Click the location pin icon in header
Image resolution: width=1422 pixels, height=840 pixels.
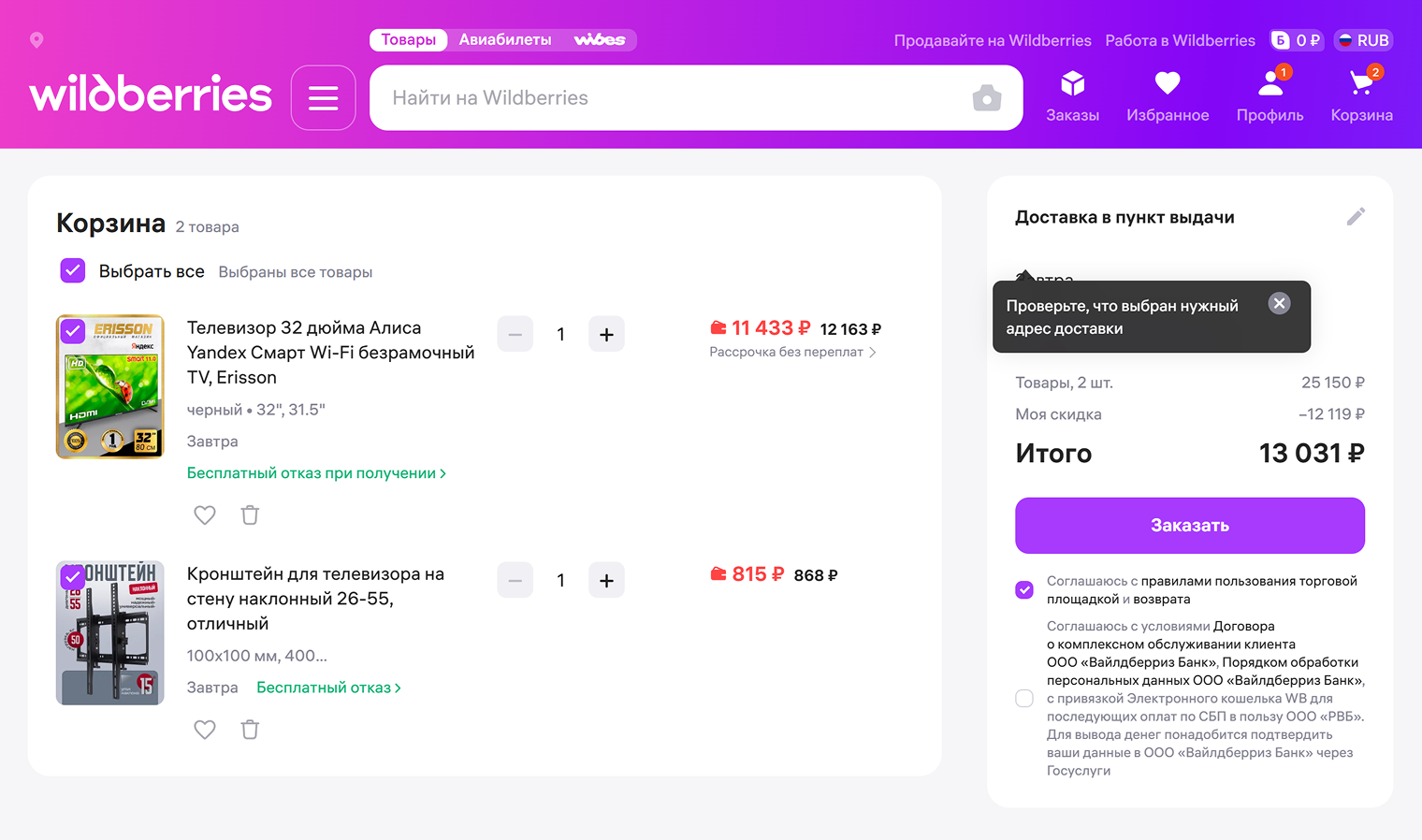[36, 40]
